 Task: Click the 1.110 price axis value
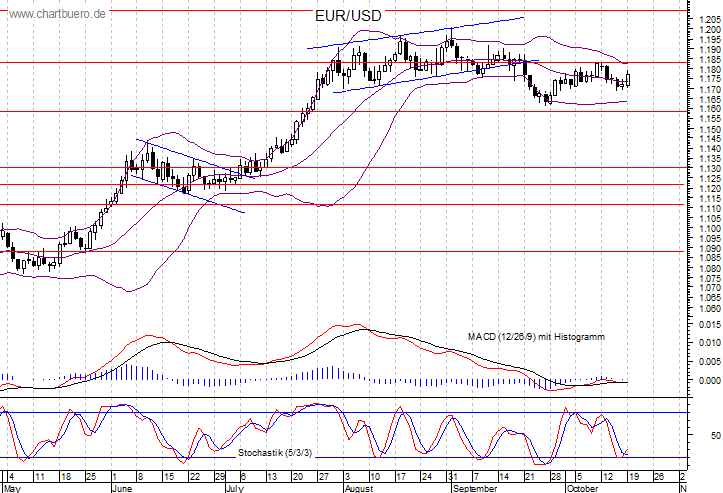tap(710, 209)
